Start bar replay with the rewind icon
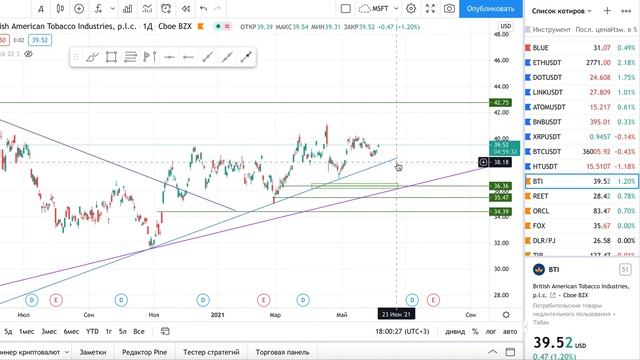 (186, 9)
